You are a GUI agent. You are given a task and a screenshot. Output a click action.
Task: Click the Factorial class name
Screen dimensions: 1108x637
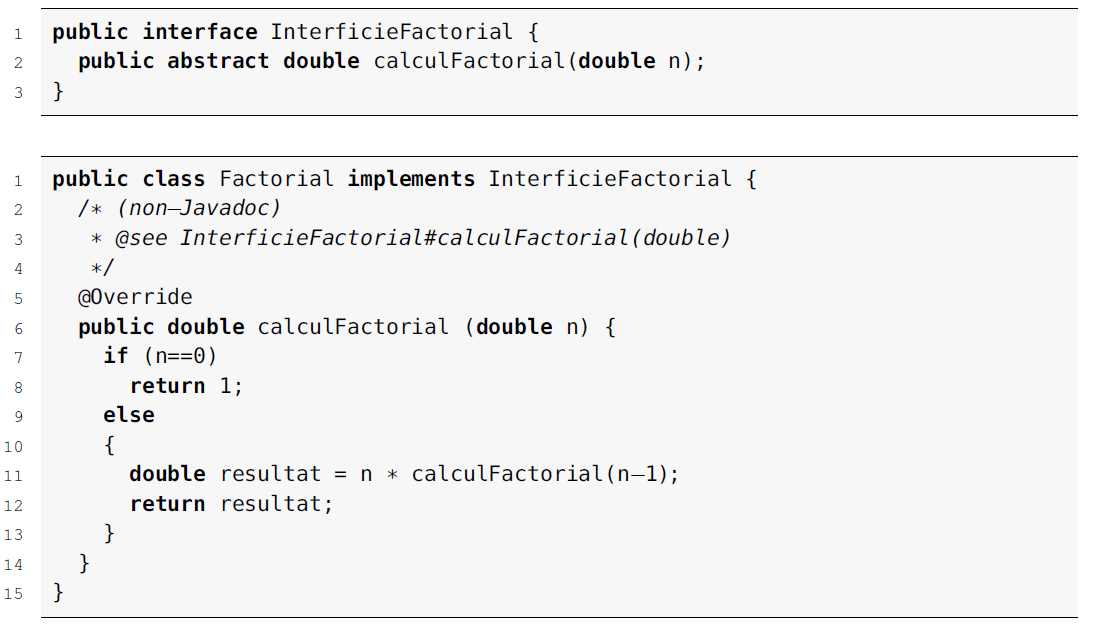(x=276, y=179)
